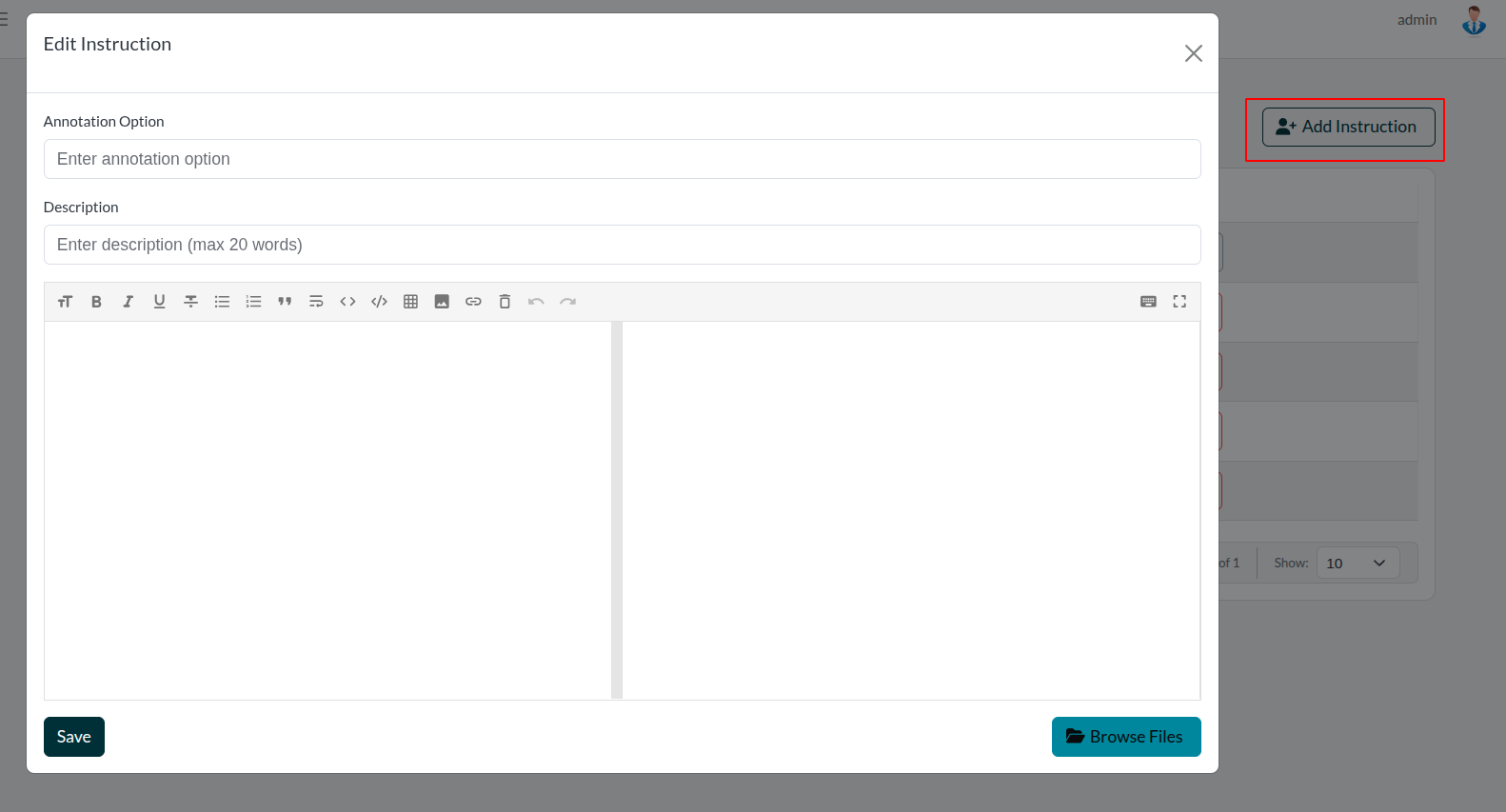Viewport: 1506px width, 812px height.
Task: Insert a blockquote with the quote icon
Action: pyautogui.click(x=285, y=302)
